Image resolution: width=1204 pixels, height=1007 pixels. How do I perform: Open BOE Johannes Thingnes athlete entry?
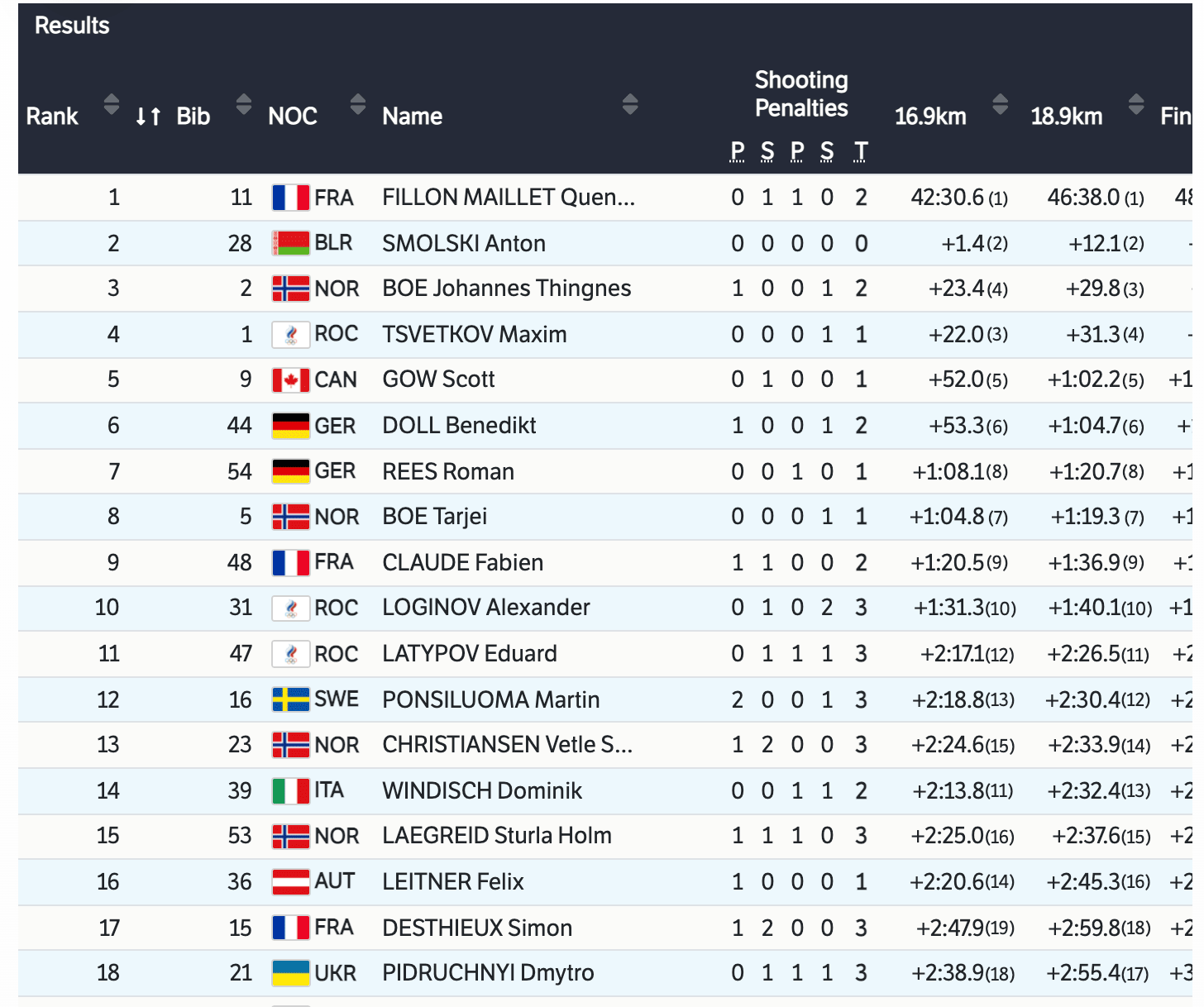[x=506, y=289]
